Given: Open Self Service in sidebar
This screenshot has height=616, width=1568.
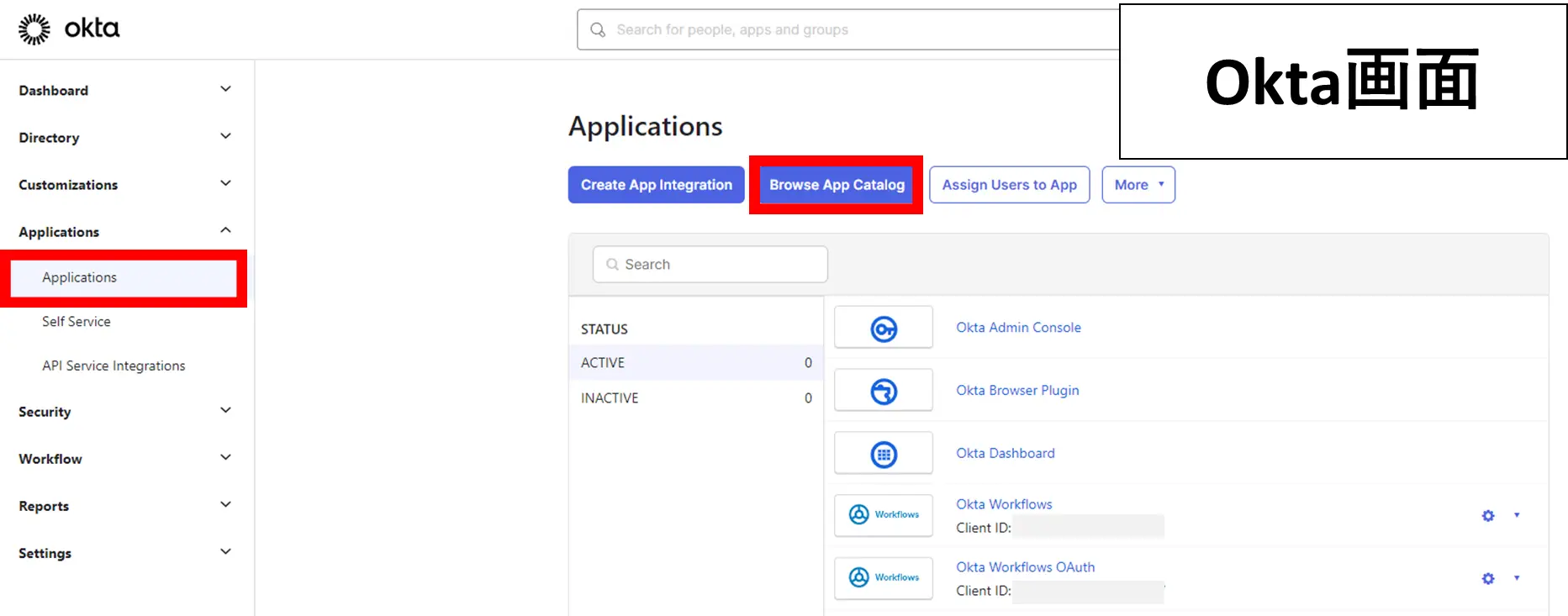Looking at the screenshot, I should pyautogui.click(x=77, y=321).
